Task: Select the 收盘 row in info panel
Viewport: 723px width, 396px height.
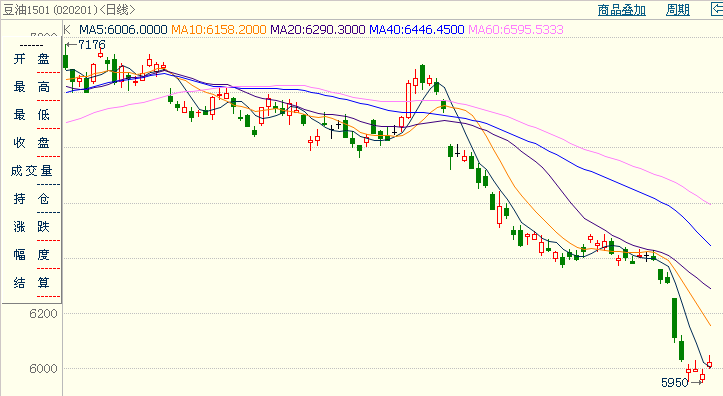Action: [31, 143]
